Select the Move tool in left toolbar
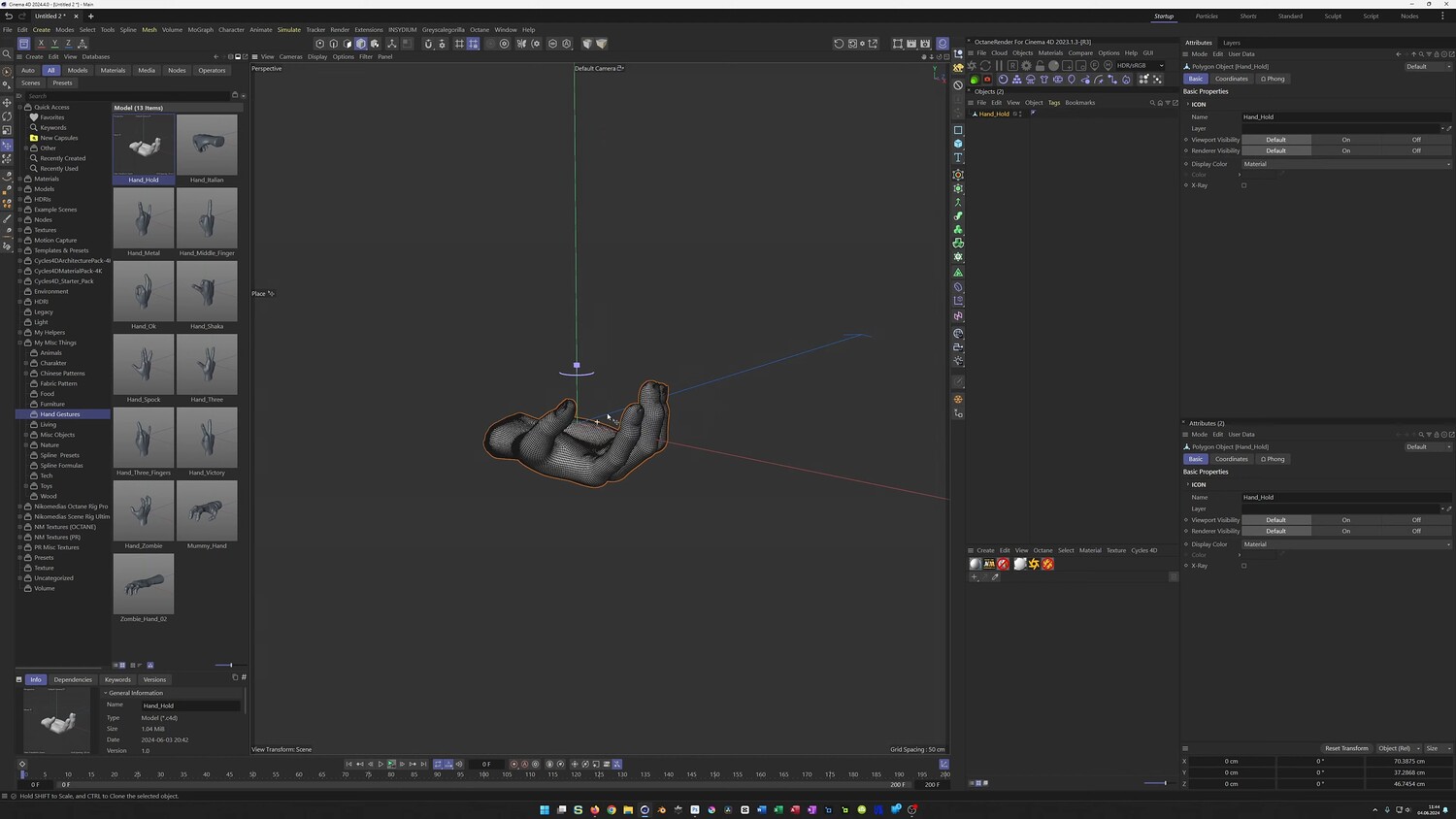 pos(7,102)
